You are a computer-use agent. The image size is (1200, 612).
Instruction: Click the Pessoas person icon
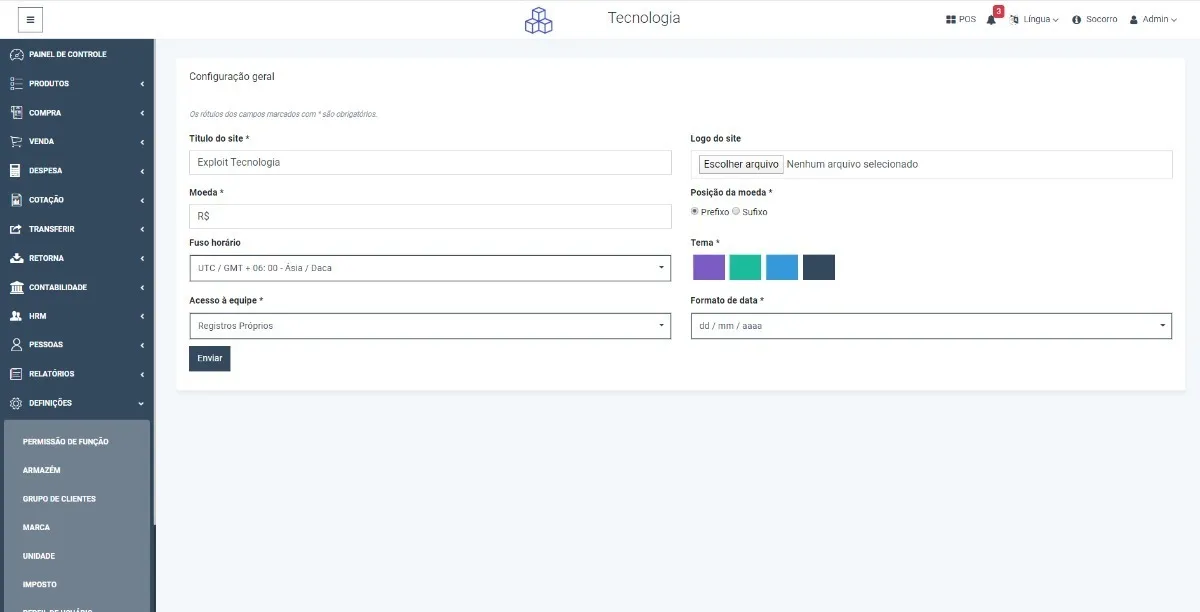coord(16,344)
